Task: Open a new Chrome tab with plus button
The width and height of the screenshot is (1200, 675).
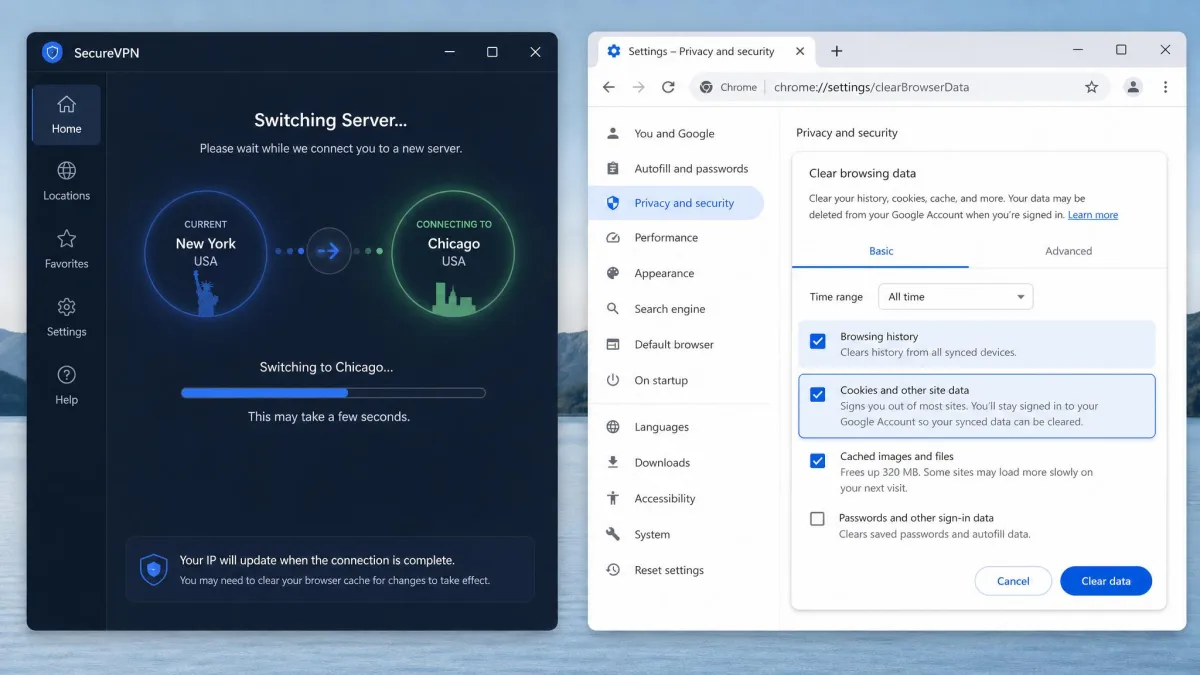Action: [x=837, y=51]
